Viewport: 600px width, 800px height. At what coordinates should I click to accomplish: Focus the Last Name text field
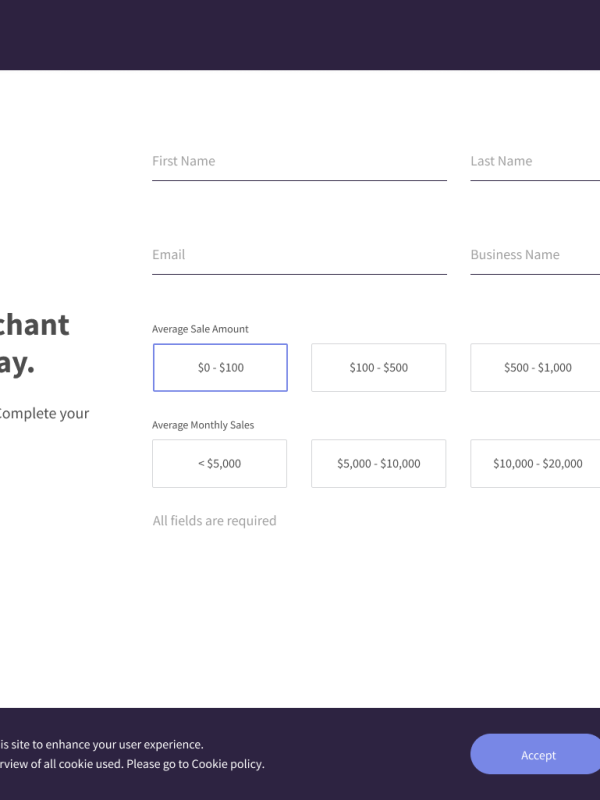point(535,162)
